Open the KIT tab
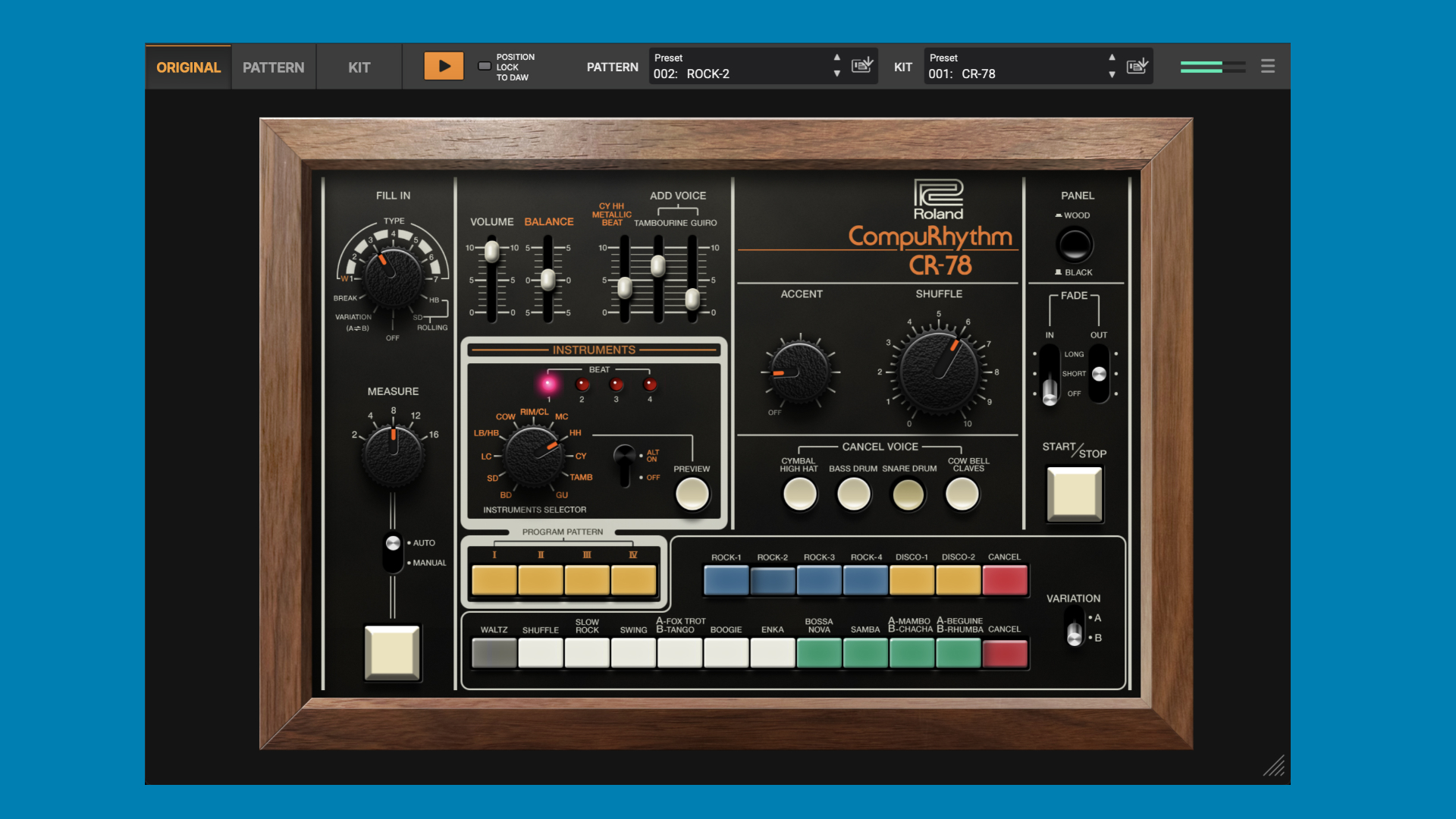1456x819 pixels. coord(358,67)
